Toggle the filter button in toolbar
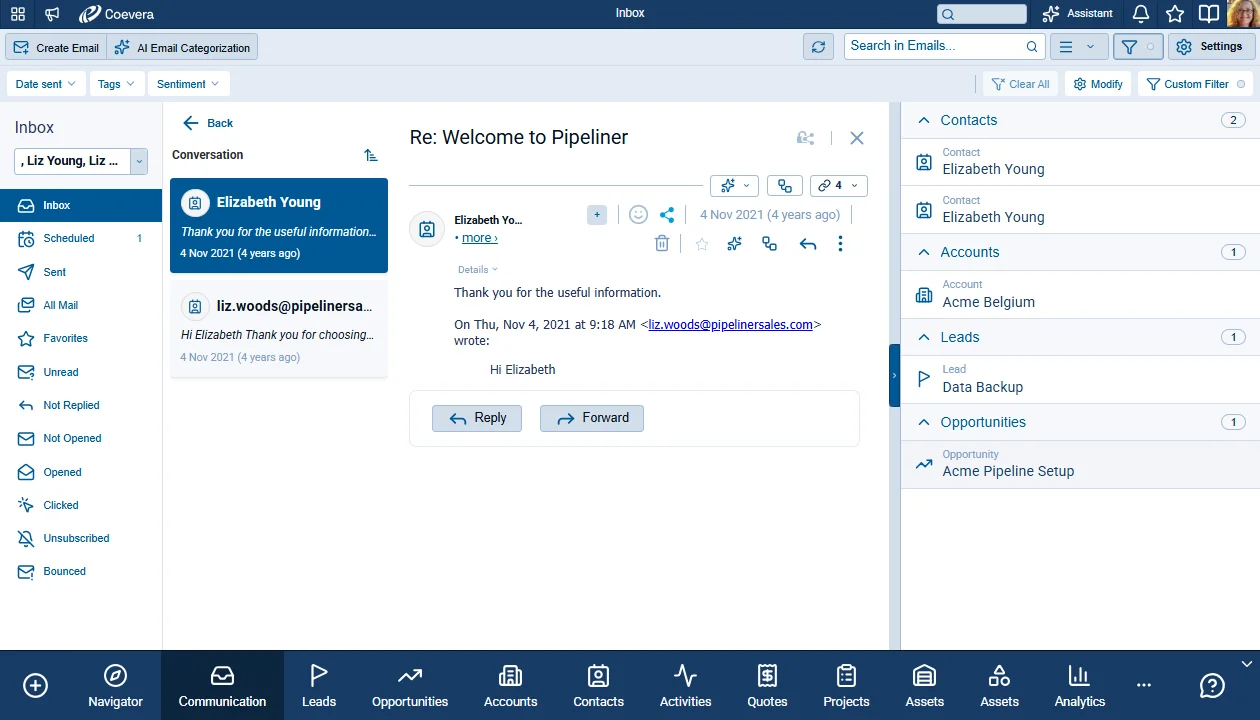Viewport: 1260px width, 720px height. point(1138,47)
